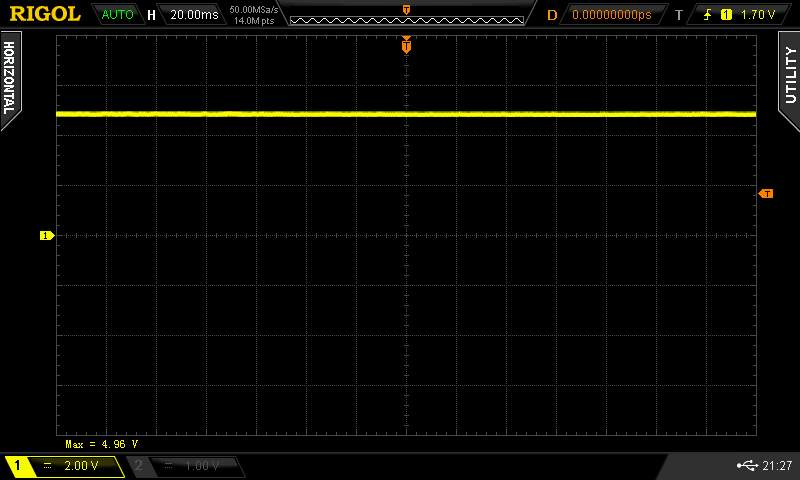Click the 0.00000000ps delay value field
800x480 pixels.
611,15
